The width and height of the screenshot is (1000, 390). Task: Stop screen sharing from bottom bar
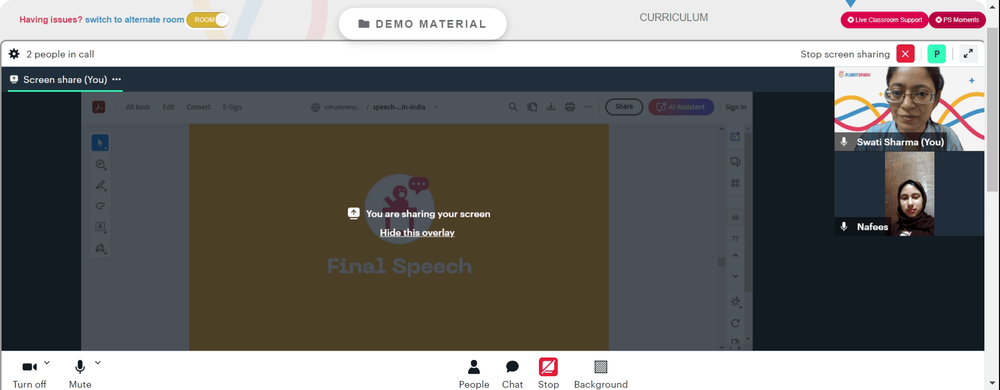click(548, 374)
